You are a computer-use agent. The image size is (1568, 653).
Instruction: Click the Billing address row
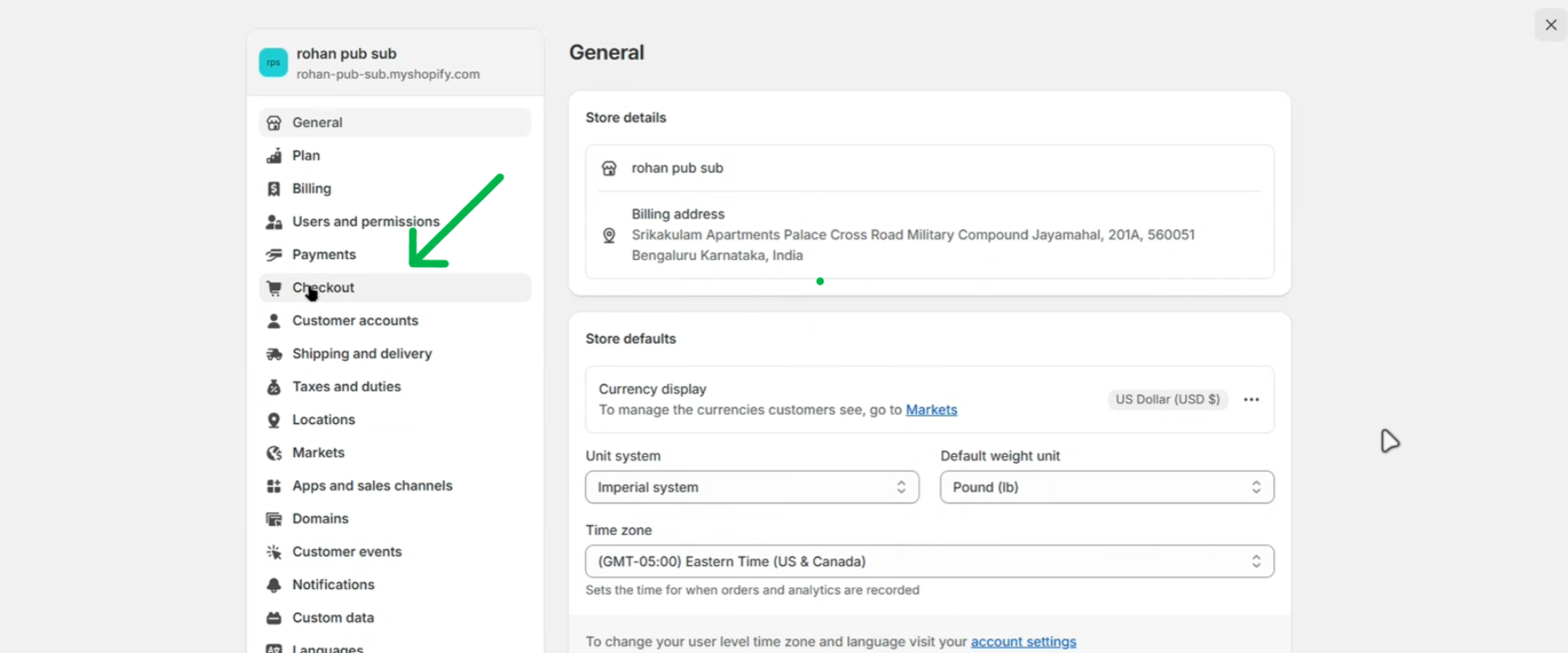click(929, 235)
